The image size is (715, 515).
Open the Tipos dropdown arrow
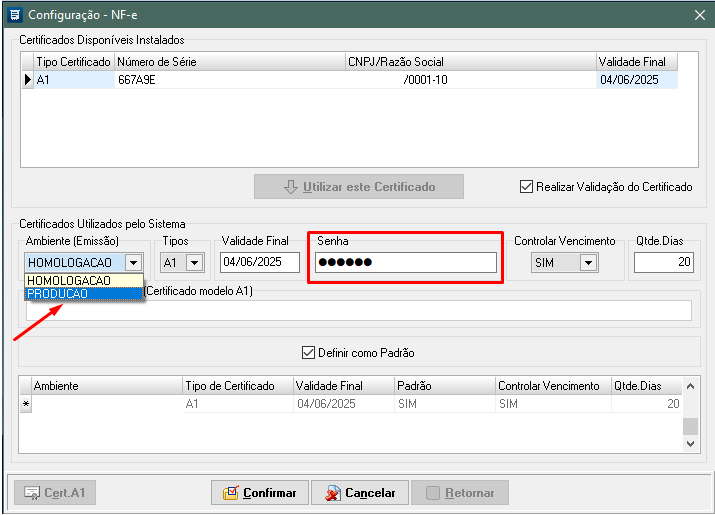[194, 263]
